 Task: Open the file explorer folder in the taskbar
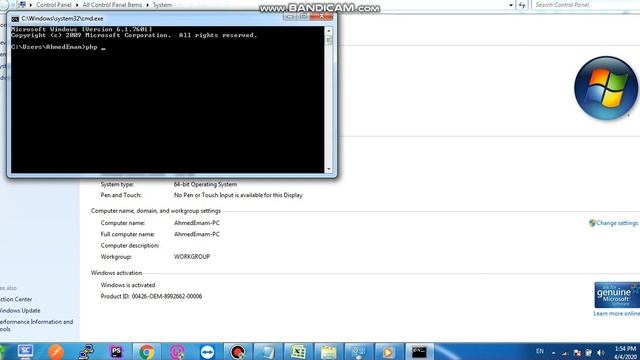point(328,351)
